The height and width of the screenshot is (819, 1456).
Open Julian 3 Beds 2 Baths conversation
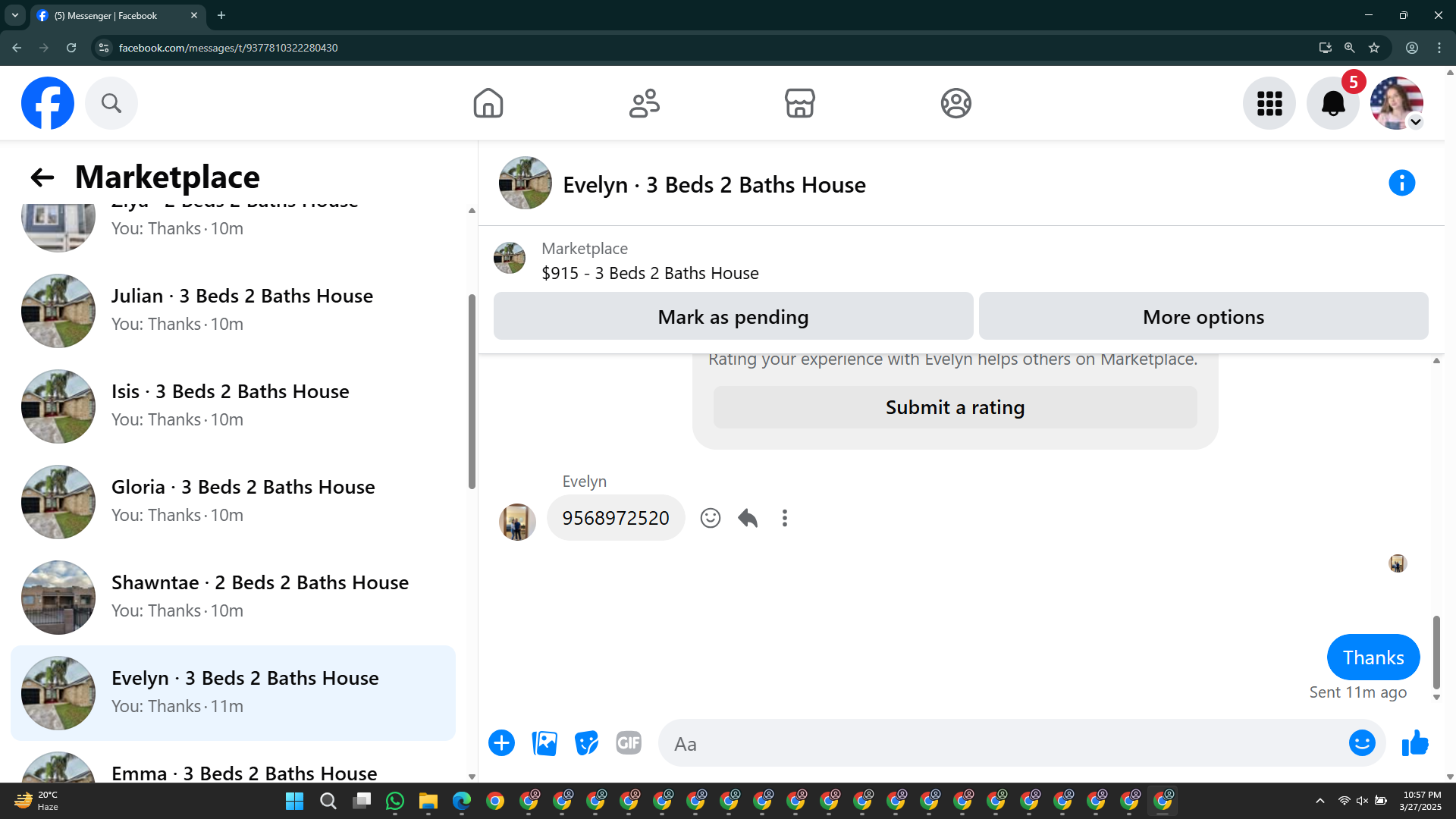tap(234, 311)
